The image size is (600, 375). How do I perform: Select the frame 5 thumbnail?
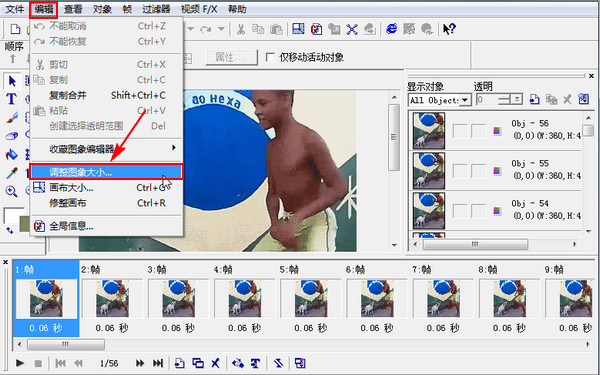[311, 298]
